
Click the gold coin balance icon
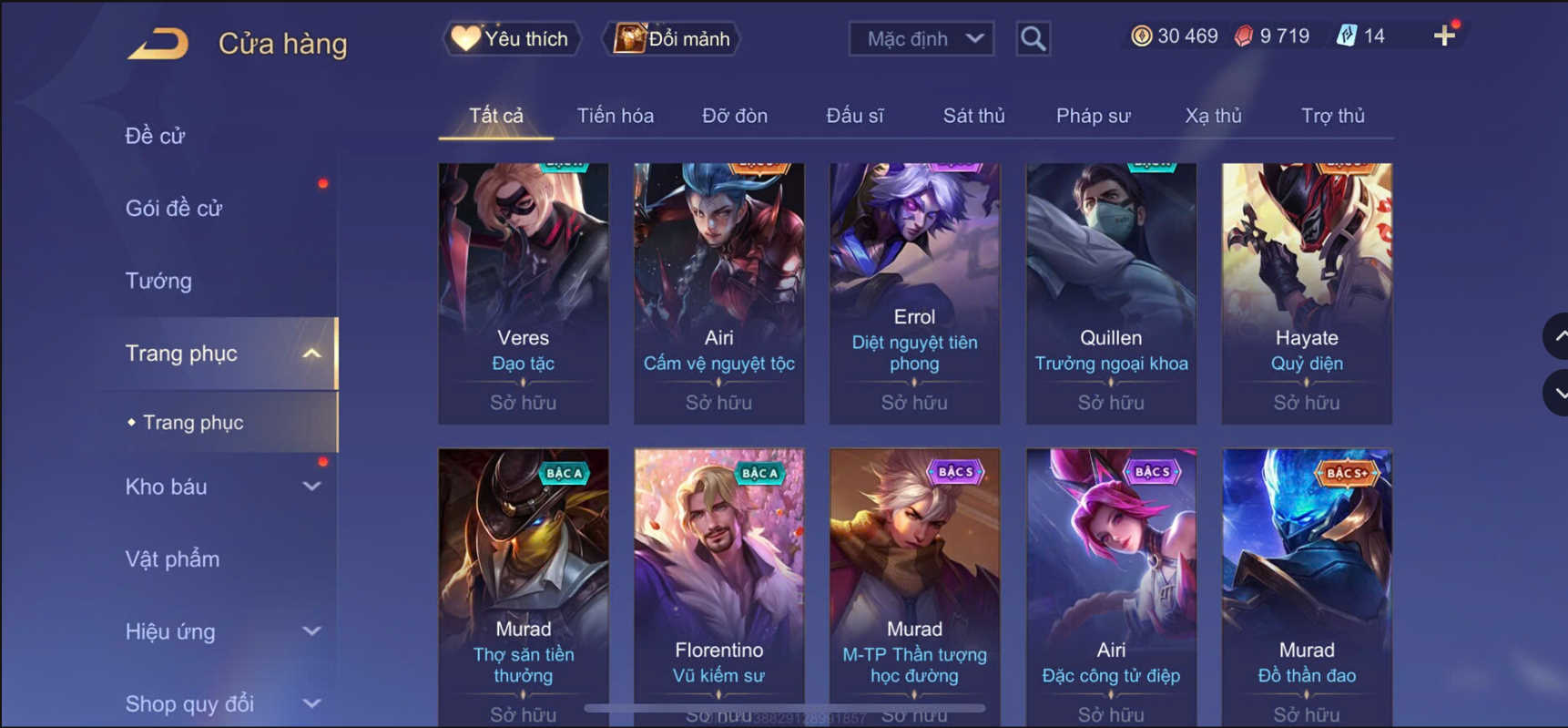(1141, 36)
